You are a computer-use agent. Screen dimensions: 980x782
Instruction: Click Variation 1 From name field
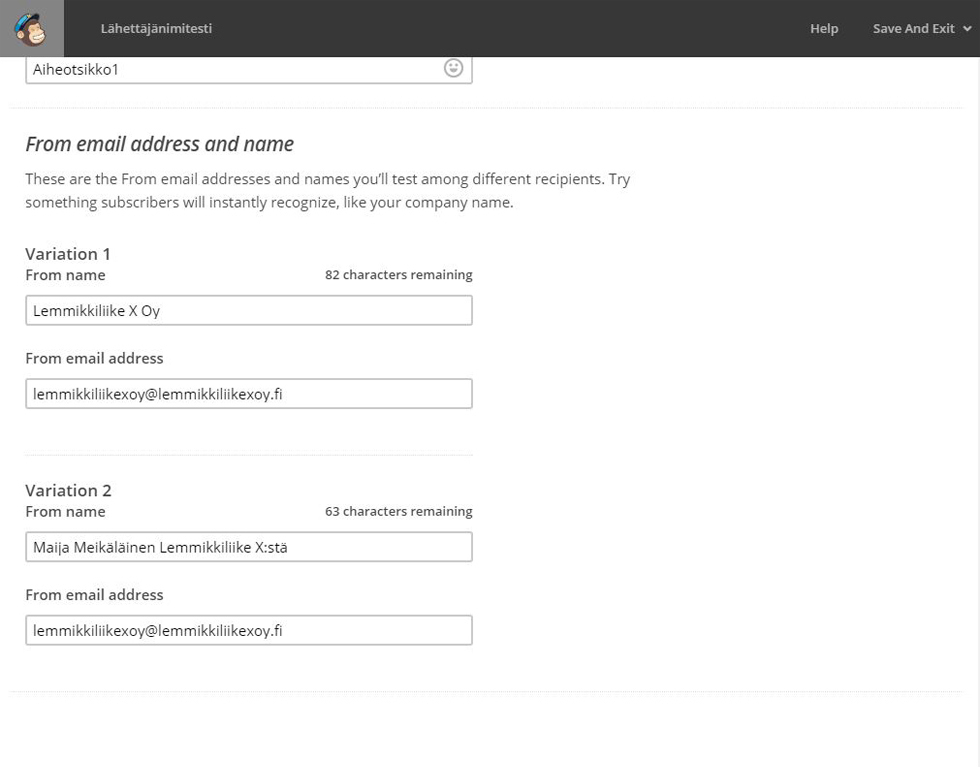point(249,311)
